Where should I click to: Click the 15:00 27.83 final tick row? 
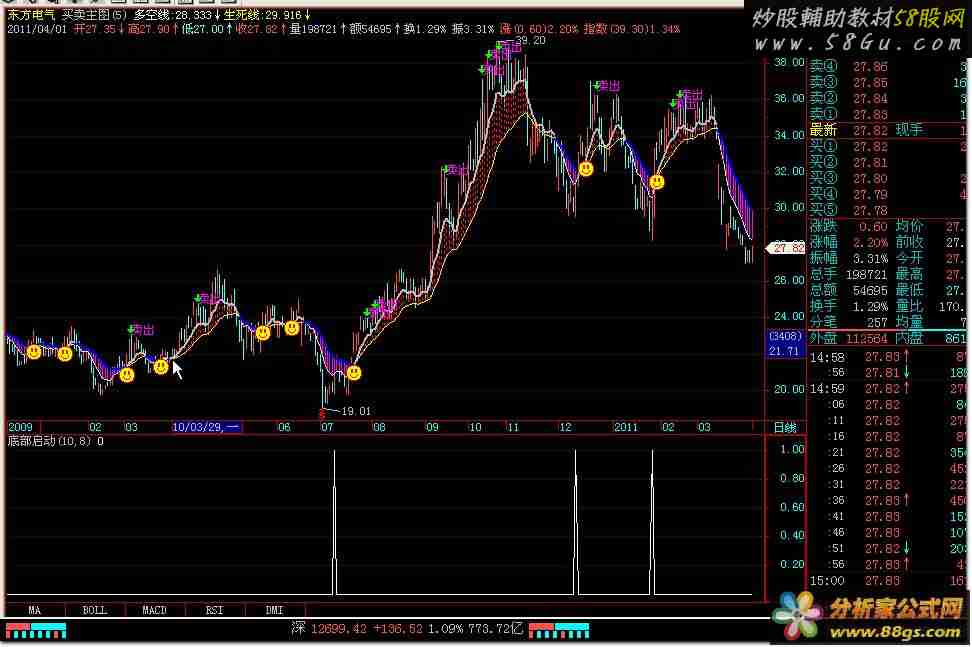888,581
